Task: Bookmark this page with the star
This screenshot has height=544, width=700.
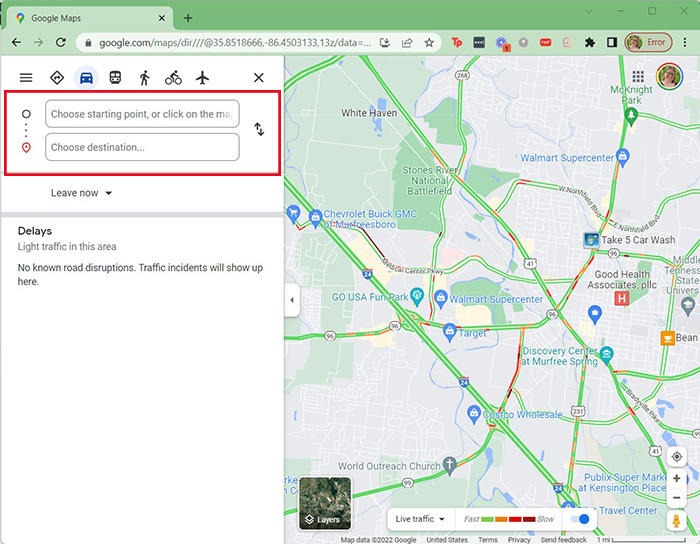Action: pos(429,42)
